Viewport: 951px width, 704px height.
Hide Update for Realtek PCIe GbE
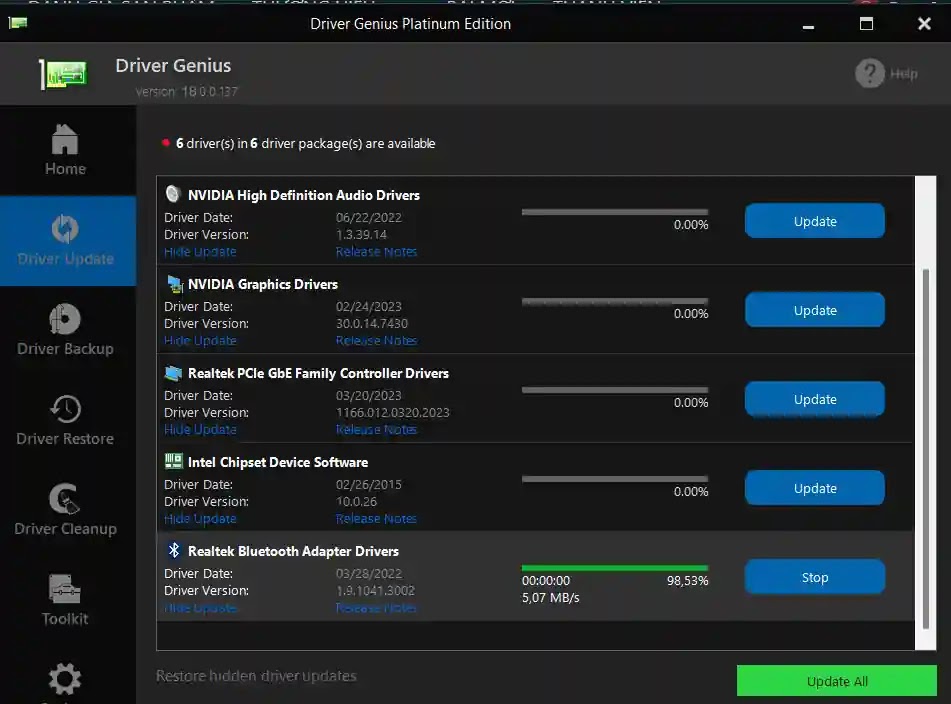pyautogui.click(x=200, y=429)
